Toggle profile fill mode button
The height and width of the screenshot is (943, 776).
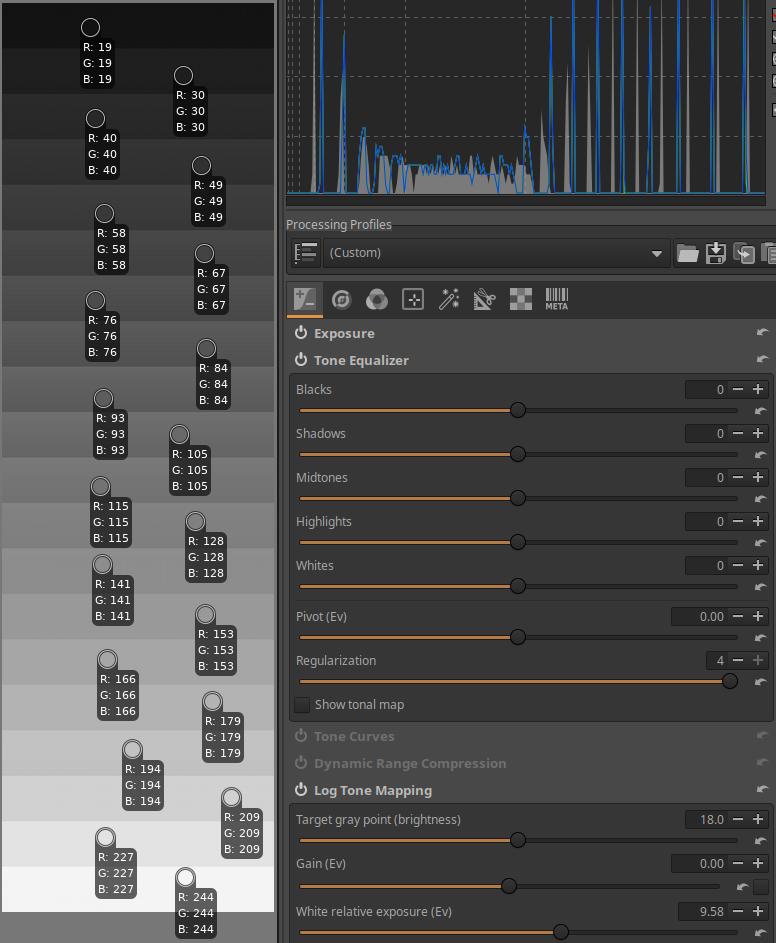[x=306, y=253]
